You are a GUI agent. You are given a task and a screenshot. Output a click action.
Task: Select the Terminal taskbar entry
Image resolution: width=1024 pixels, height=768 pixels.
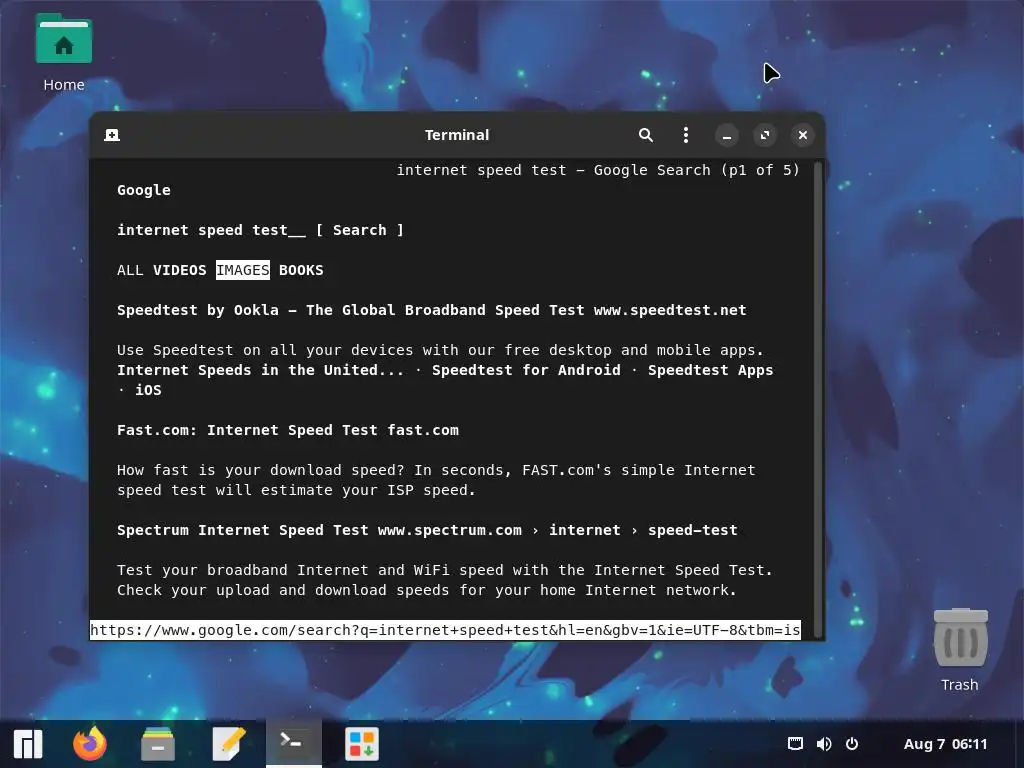pos(293,743)
